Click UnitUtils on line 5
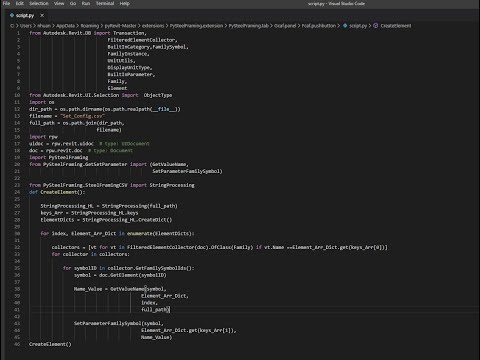The image size is (480, 360). (x=120, y=61)
